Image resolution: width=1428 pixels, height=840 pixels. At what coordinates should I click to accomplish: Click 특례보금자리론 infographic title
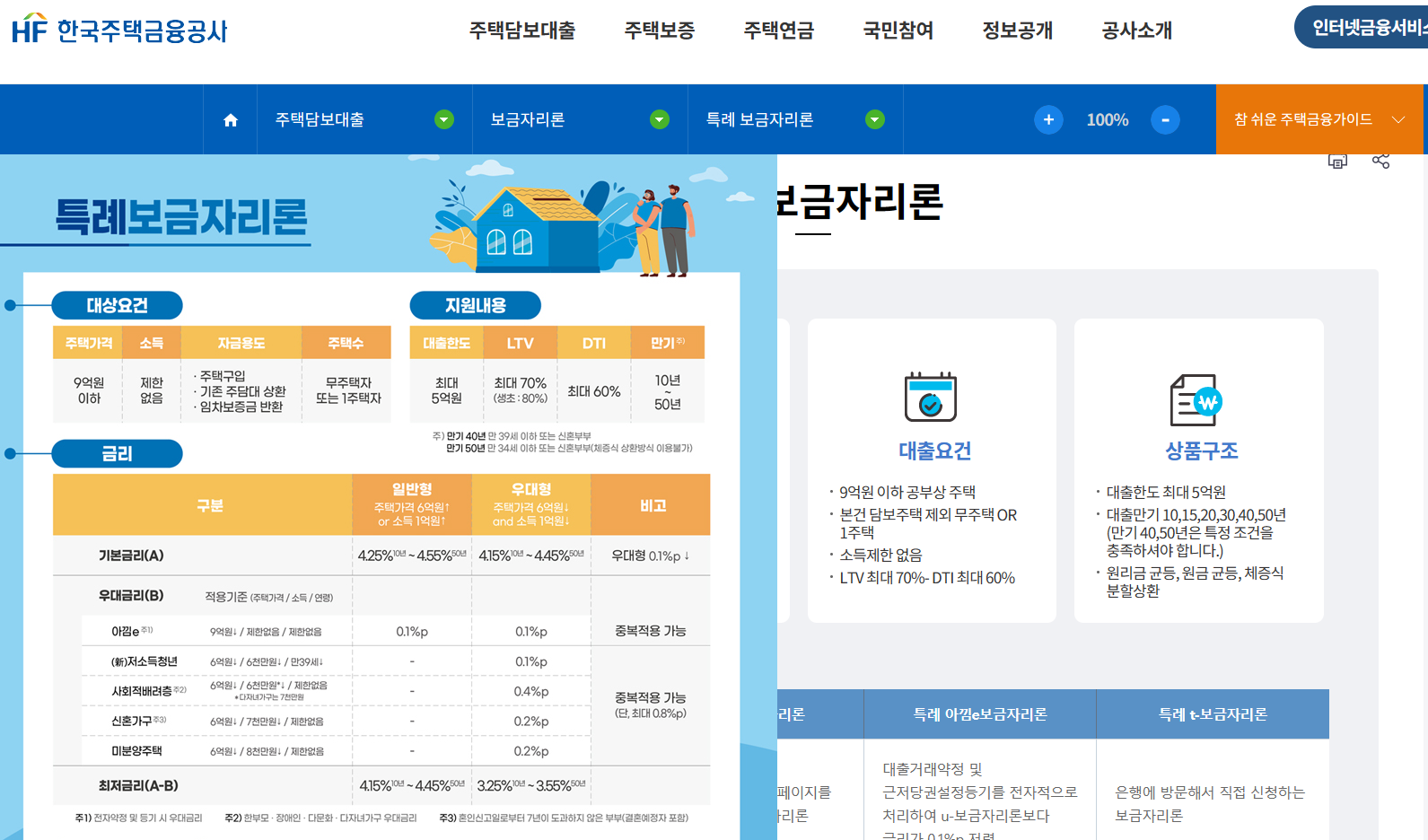[x=181, y=217]
